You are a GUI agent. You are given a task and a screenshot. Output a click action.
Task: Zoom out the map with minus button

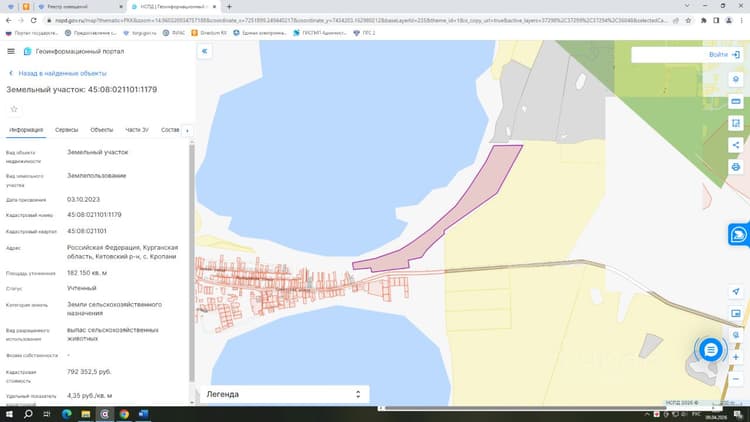pyautogui.click(x=736, y=379)
